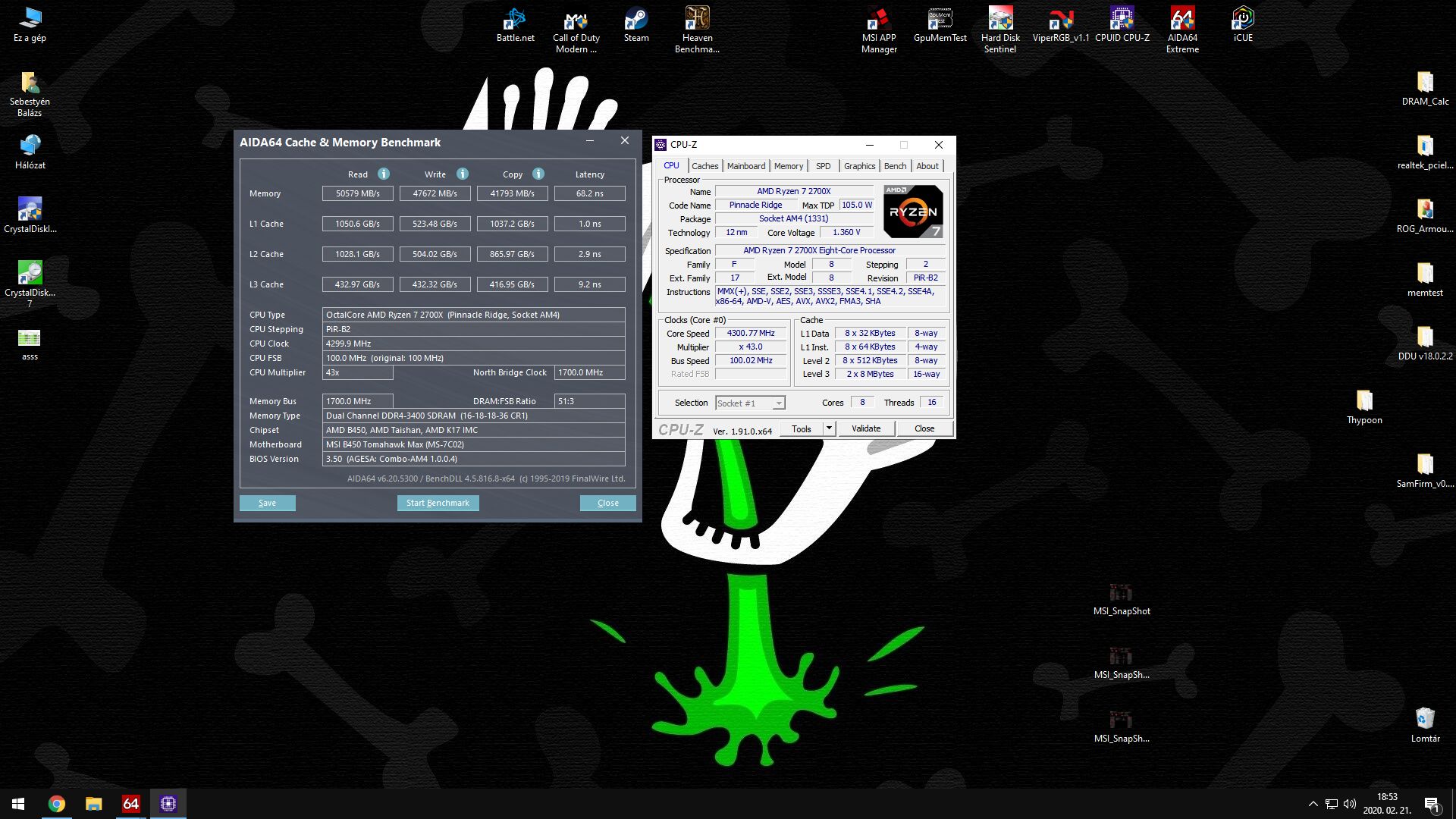1456x819 pixels.
Task: Switch to the Bench tab in CPU-Z
Action: 895,166
